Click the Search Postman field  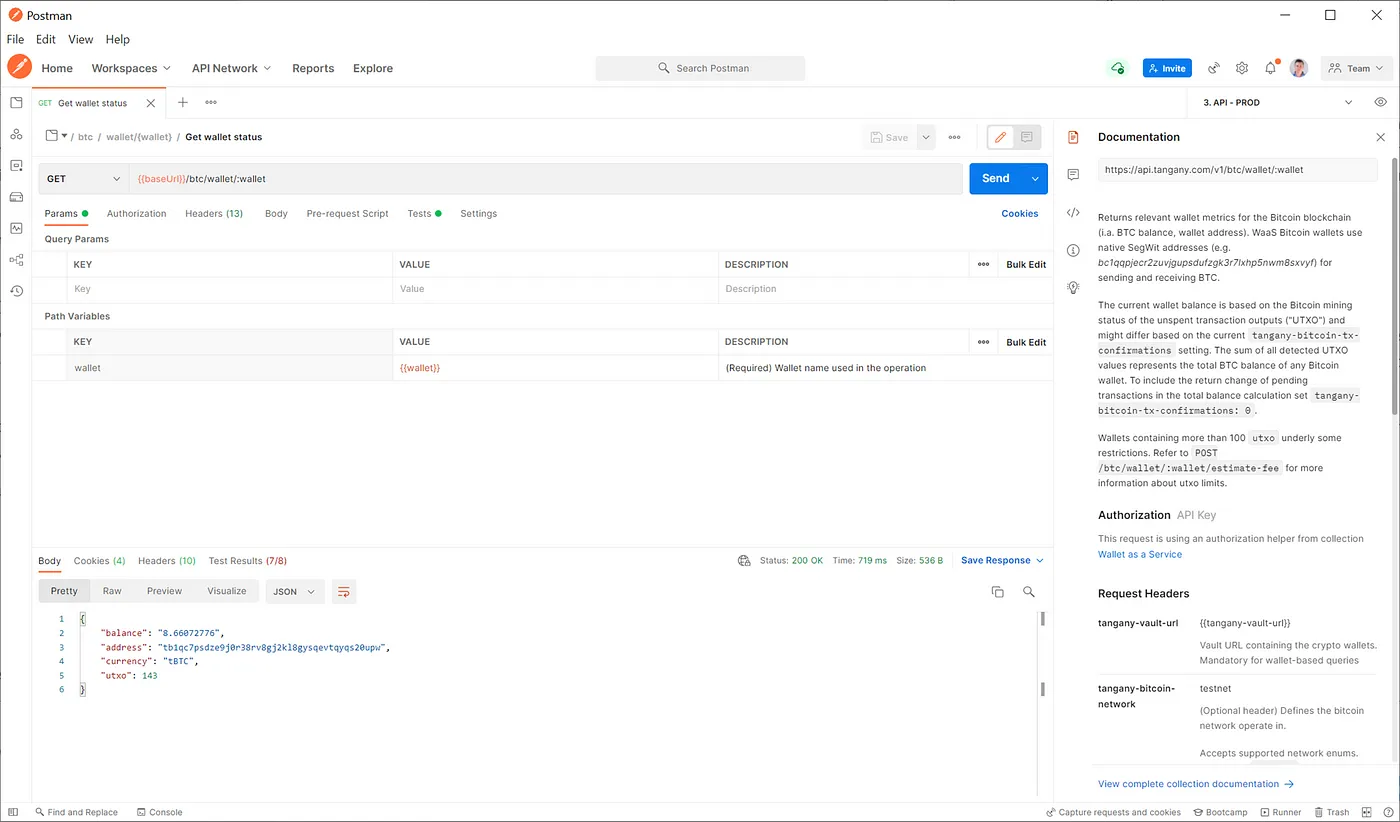click(x=700, y=68)
